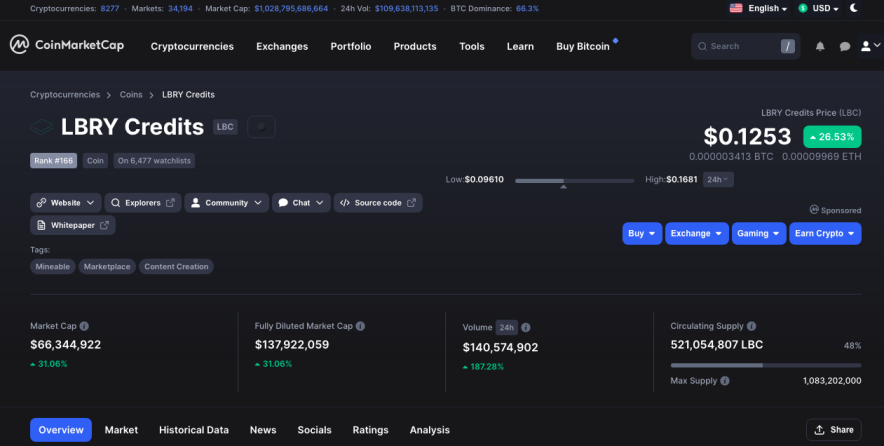Open the user profile icon menu

click(870, 46)
